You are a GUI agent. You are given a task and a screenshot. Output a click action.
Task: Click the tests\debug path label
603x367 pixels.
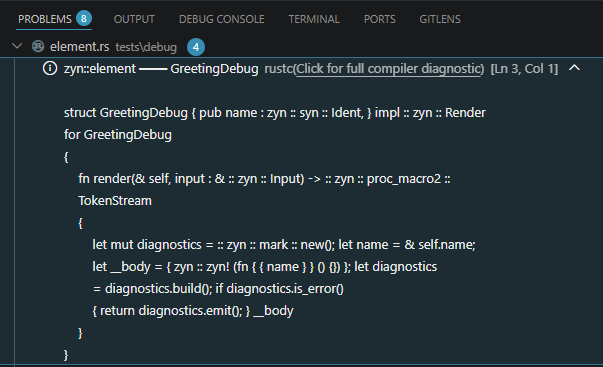tap(146, 47)
